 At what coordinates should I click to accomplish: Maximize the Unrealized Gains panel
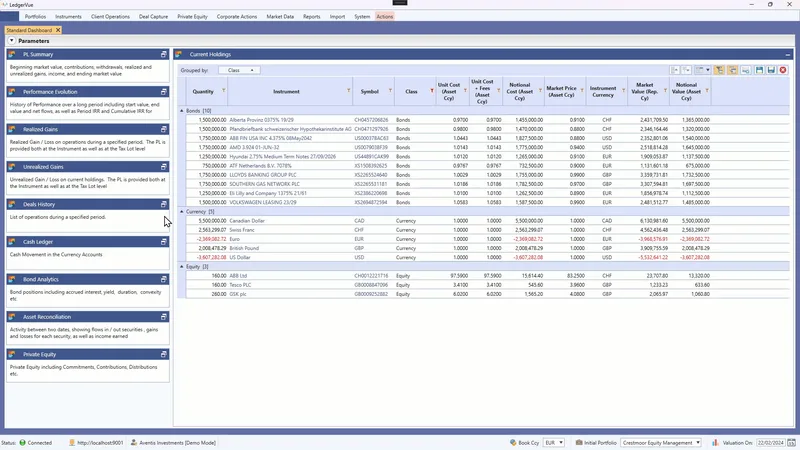pos(163,167)
